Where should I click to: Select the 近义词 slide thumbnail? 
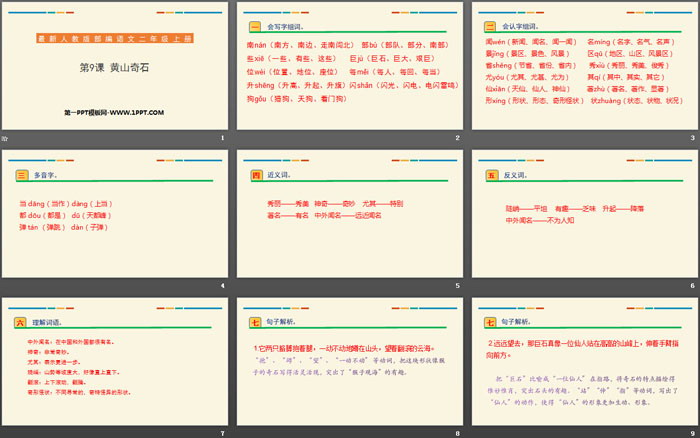pyautogui.click(x=348, y=218)
